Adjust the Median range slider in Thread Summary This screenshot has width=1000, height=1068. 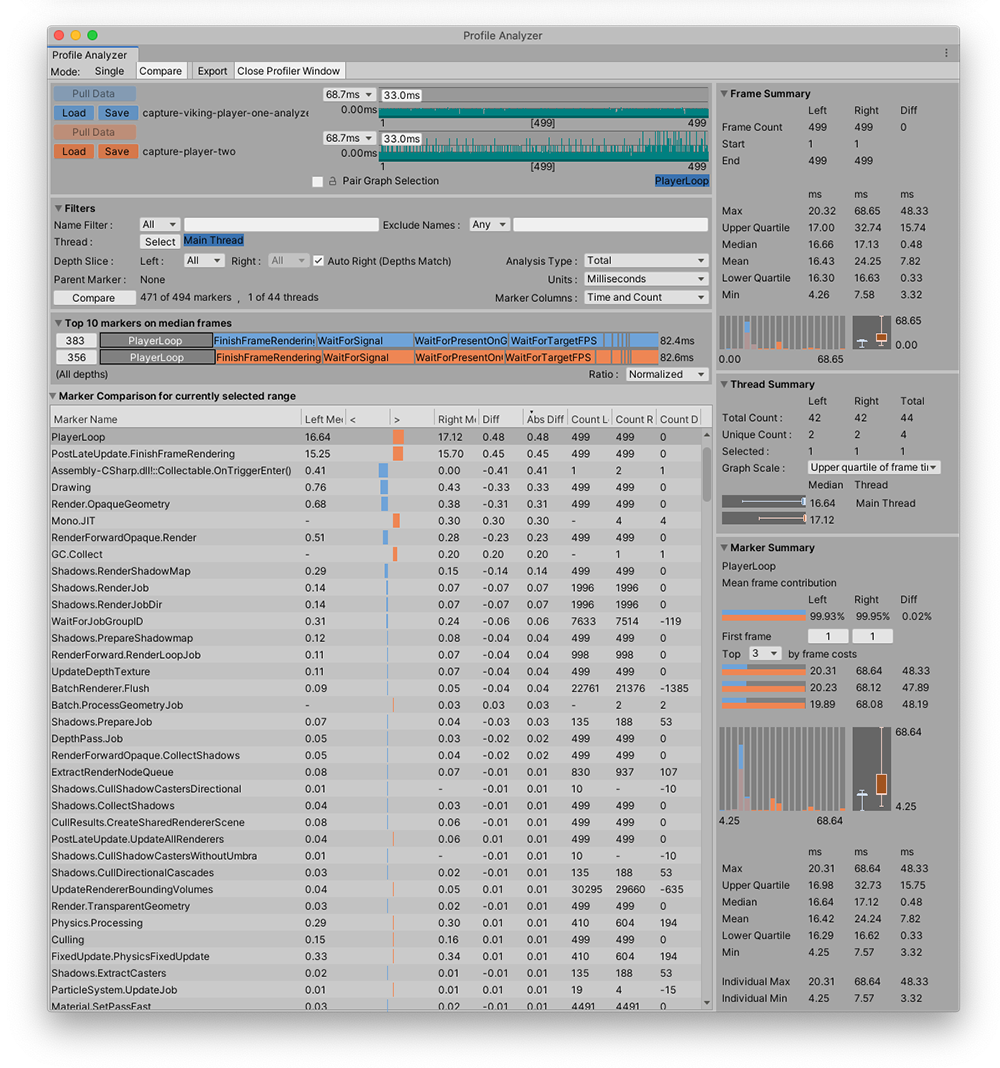click(x=770, y=503)
